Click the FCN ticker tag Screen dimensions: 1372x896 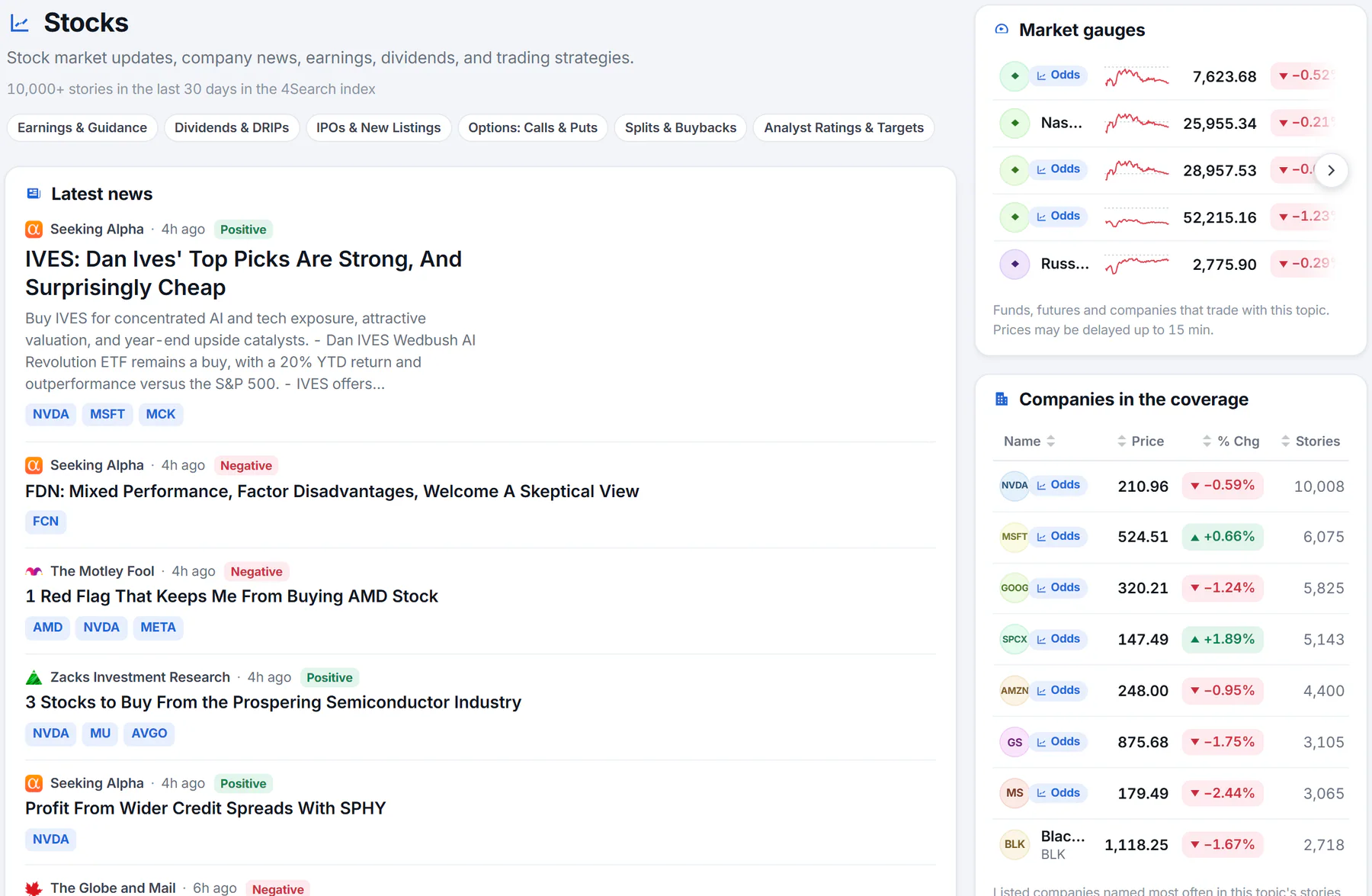(46, 521)
